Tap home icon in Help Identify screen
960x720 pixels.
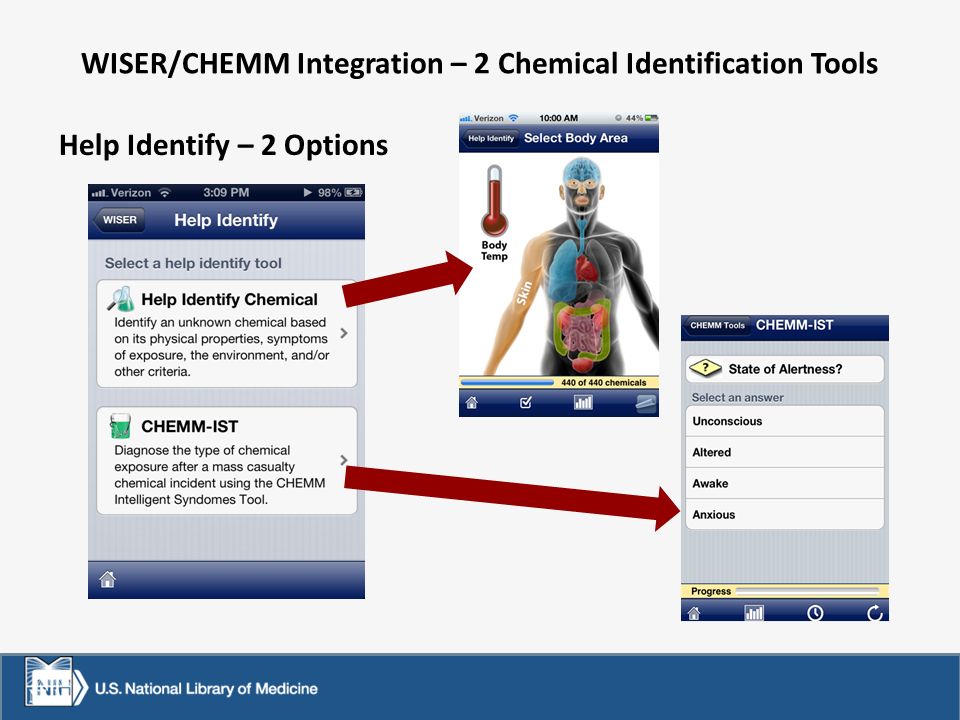click(108, 579)
